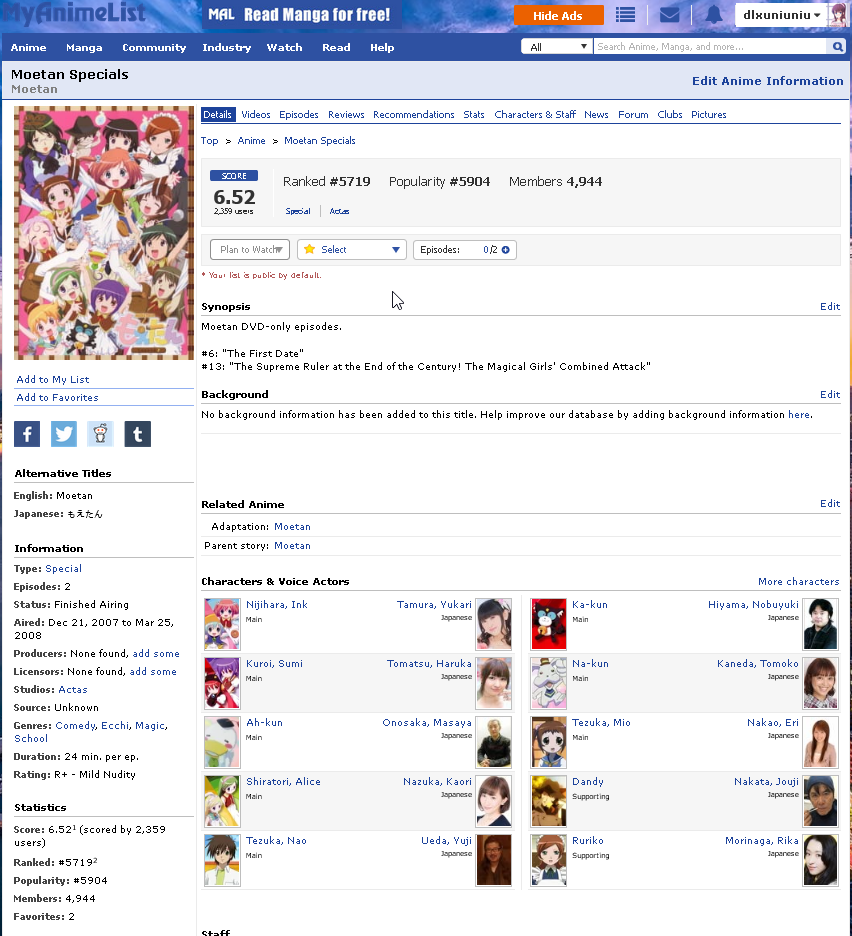
Task: Focus the search anime input field
Action: pos(710,47)
